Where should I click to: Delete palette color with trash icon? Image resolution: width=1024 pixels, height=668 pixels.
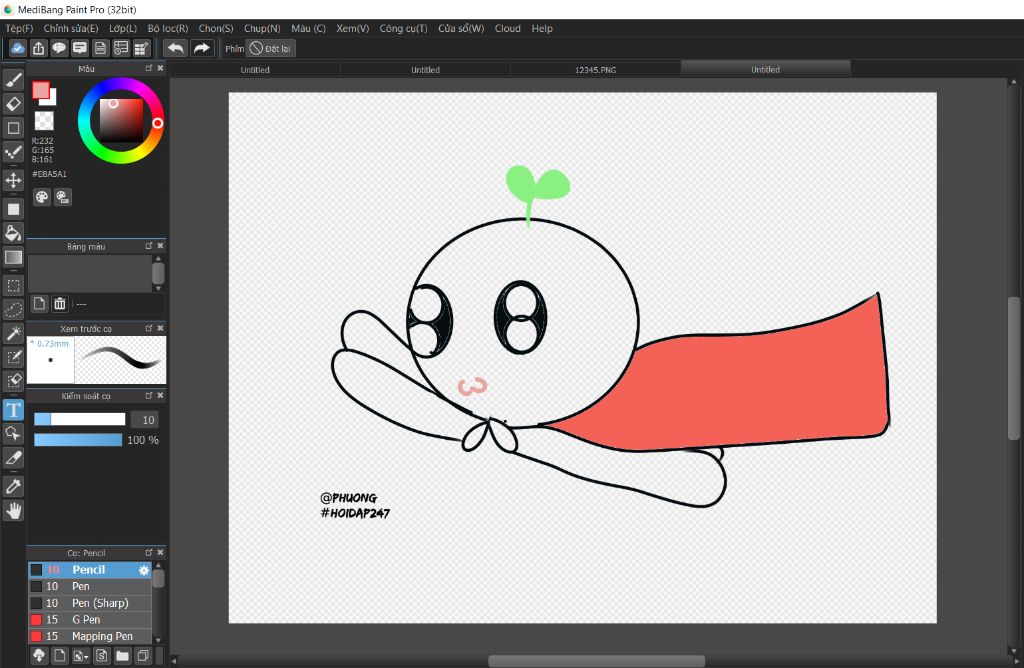tap(60, 304)
